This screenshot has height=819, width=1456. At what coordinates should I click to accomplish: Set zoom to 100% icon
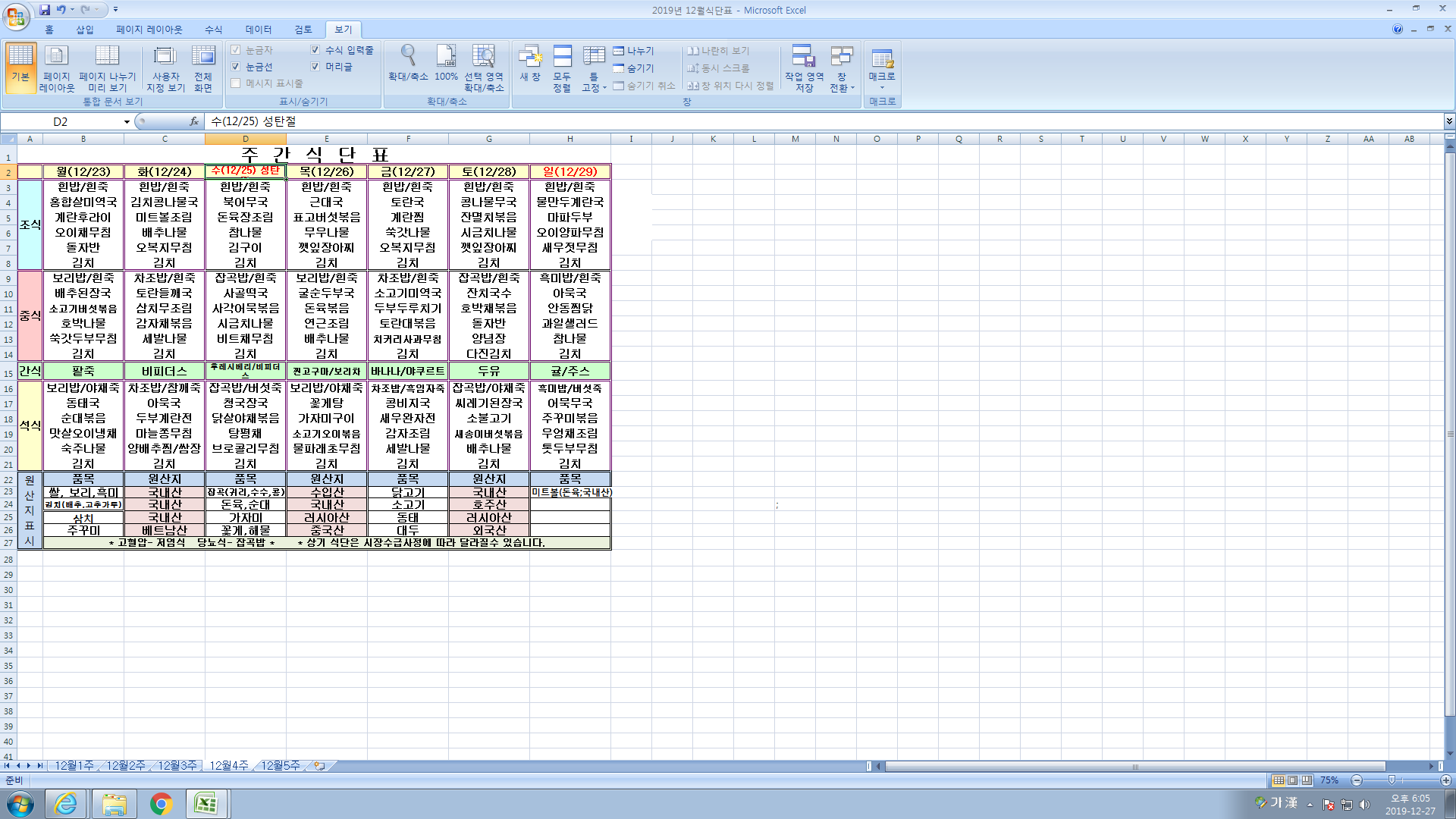446,58
